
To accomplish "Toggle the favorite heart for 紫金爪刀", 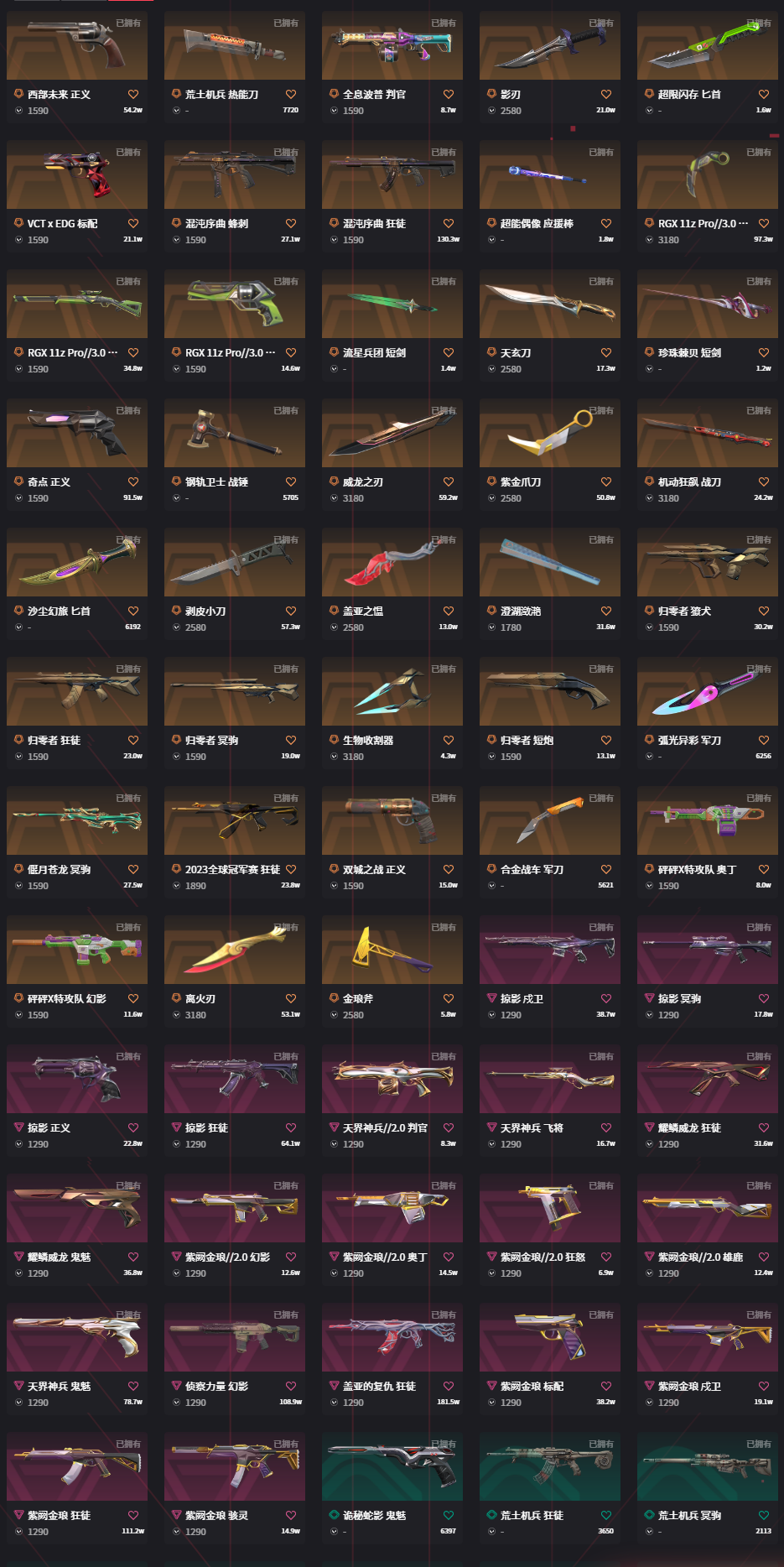I will (x=606, y=482).
